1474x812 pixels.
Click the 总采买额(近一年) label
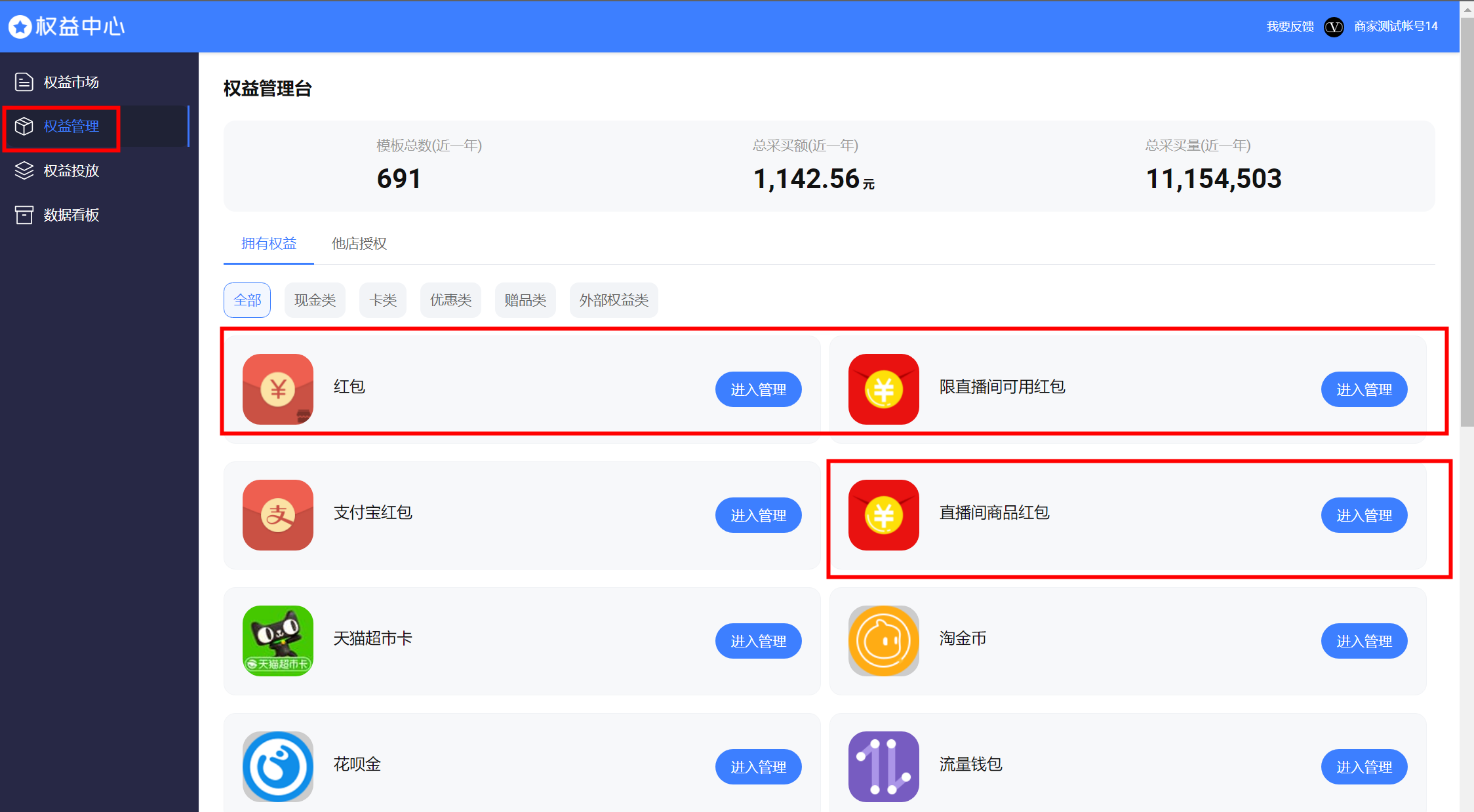coord(805,145)
